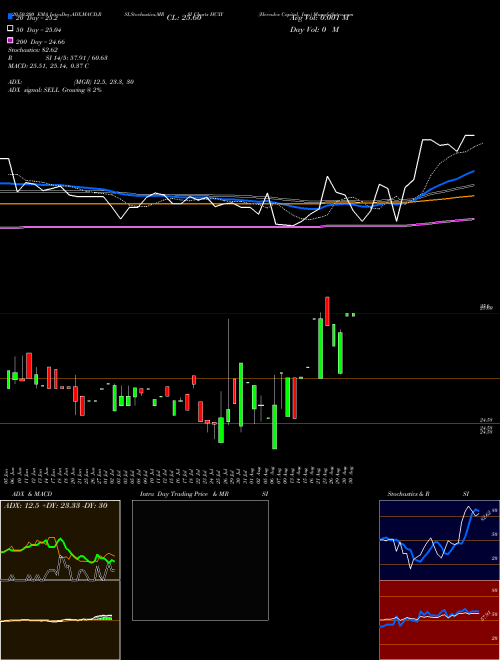500x660 pixels.
Task: Click the 'Avg Vol: 0.001 M' label
Action: [321, 18]
